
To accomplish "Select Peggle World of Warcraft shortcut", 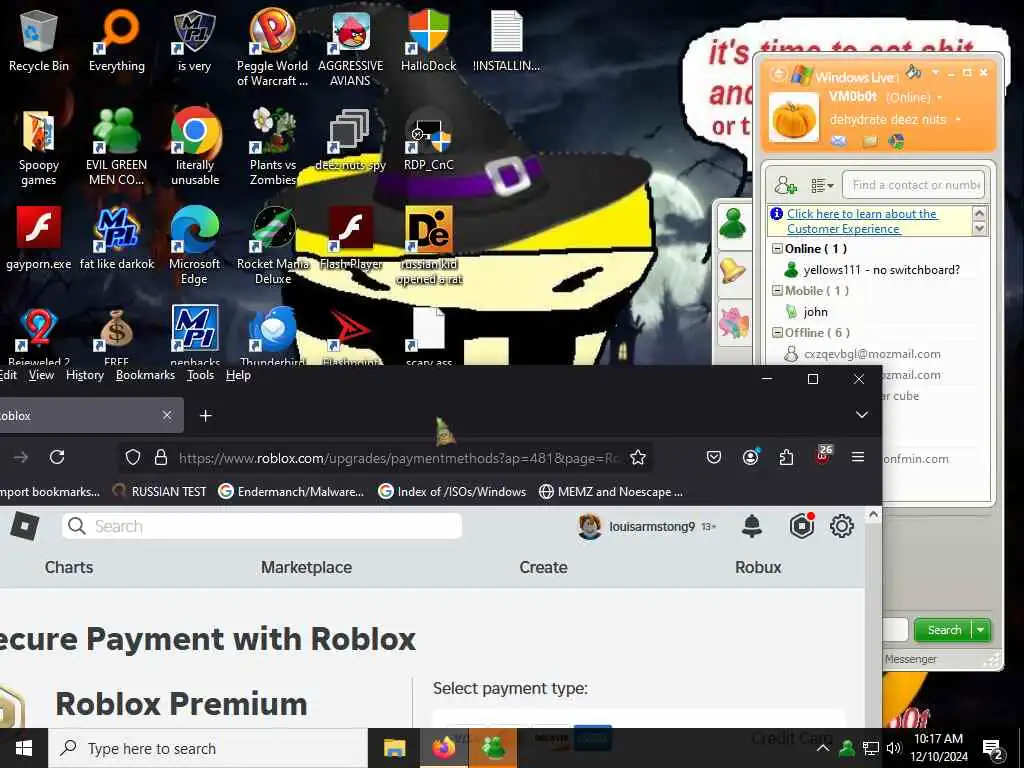I will click(272, 47).
